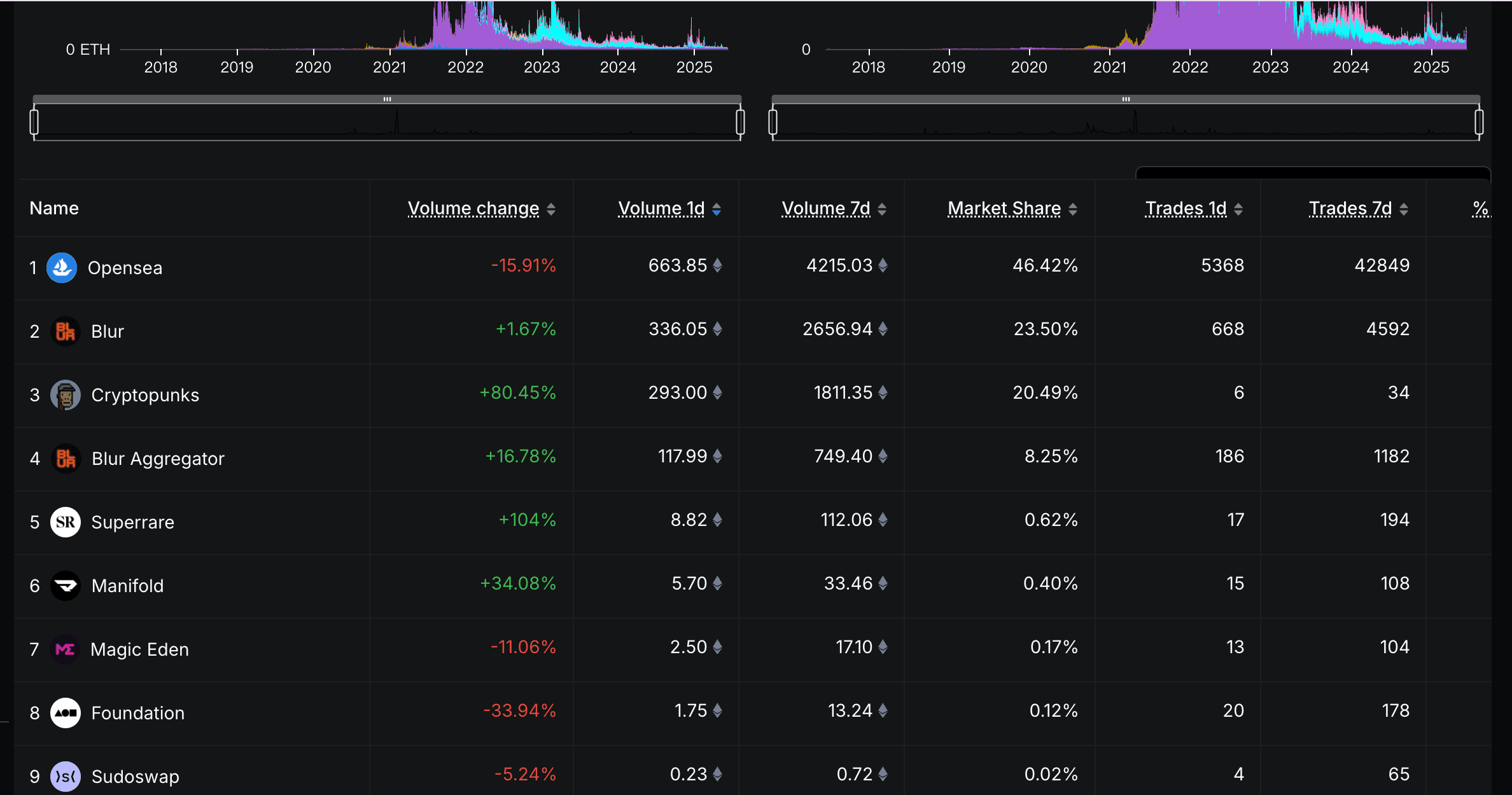Click the Superrare SR icon
Image resolution: width=1512 pixels, height=795 pixels.
(x=66, y=522)
